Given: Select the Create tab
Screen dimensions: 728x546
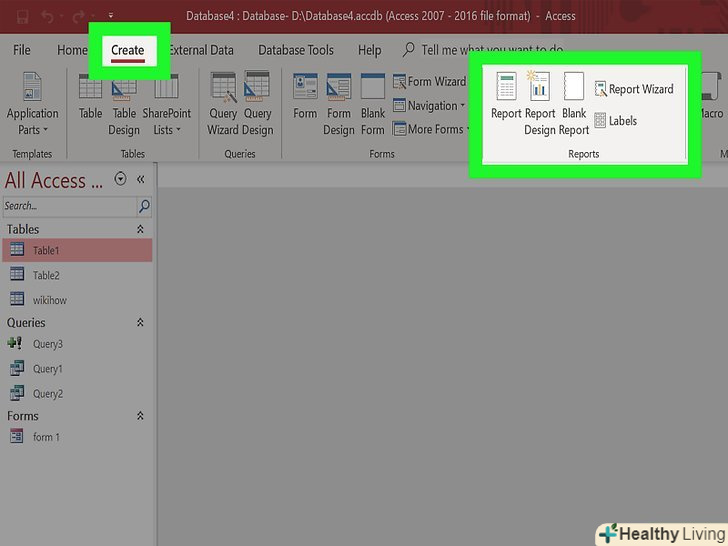Looking at the screenshot, I should (128, 50).
